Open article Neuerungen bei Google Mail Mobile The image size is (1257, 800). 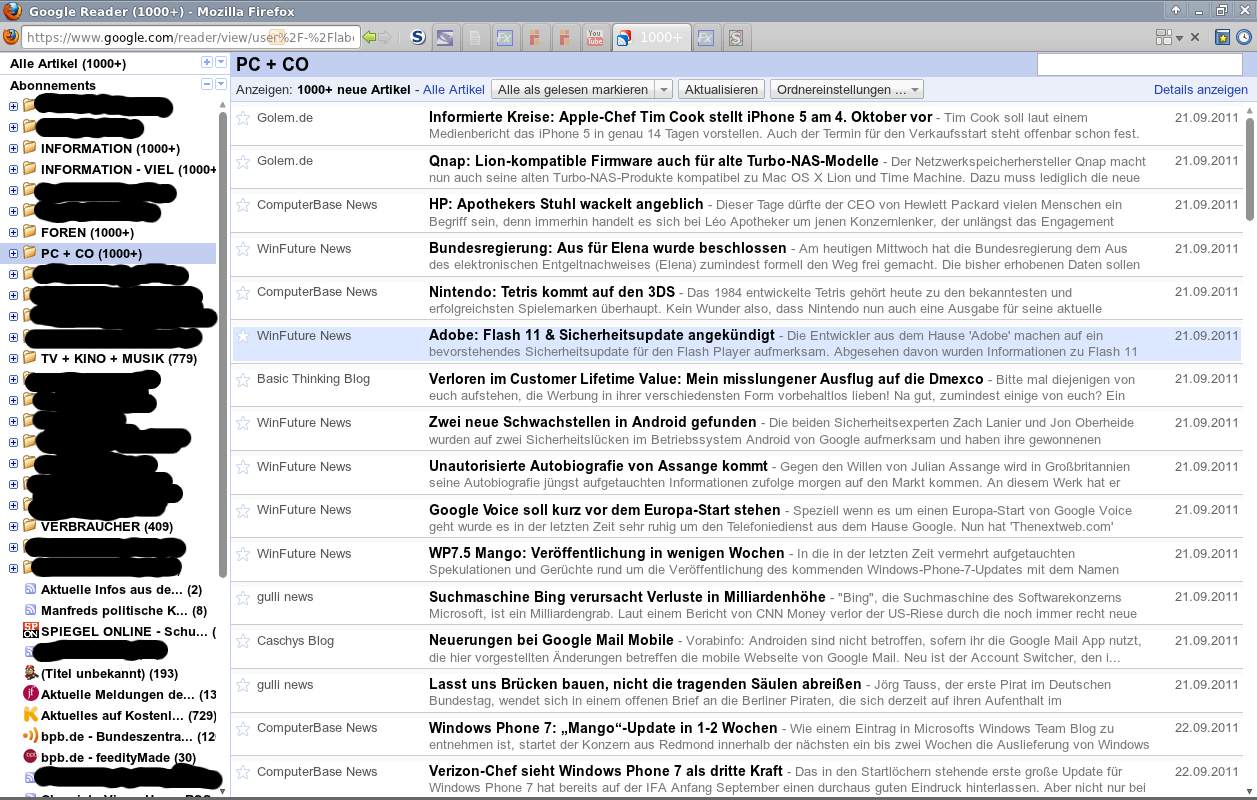(x=551, y=640)
